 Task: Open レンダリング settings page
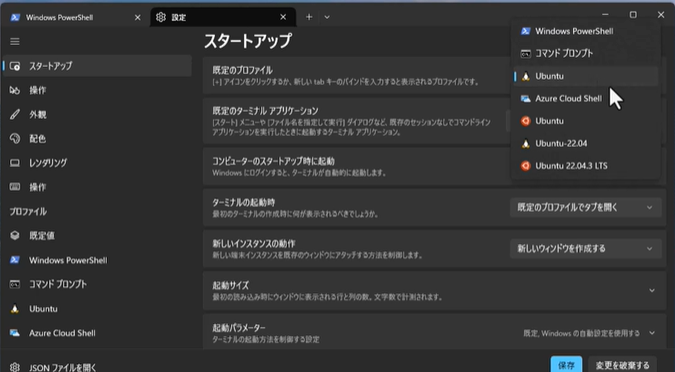(x=97, y=163)
